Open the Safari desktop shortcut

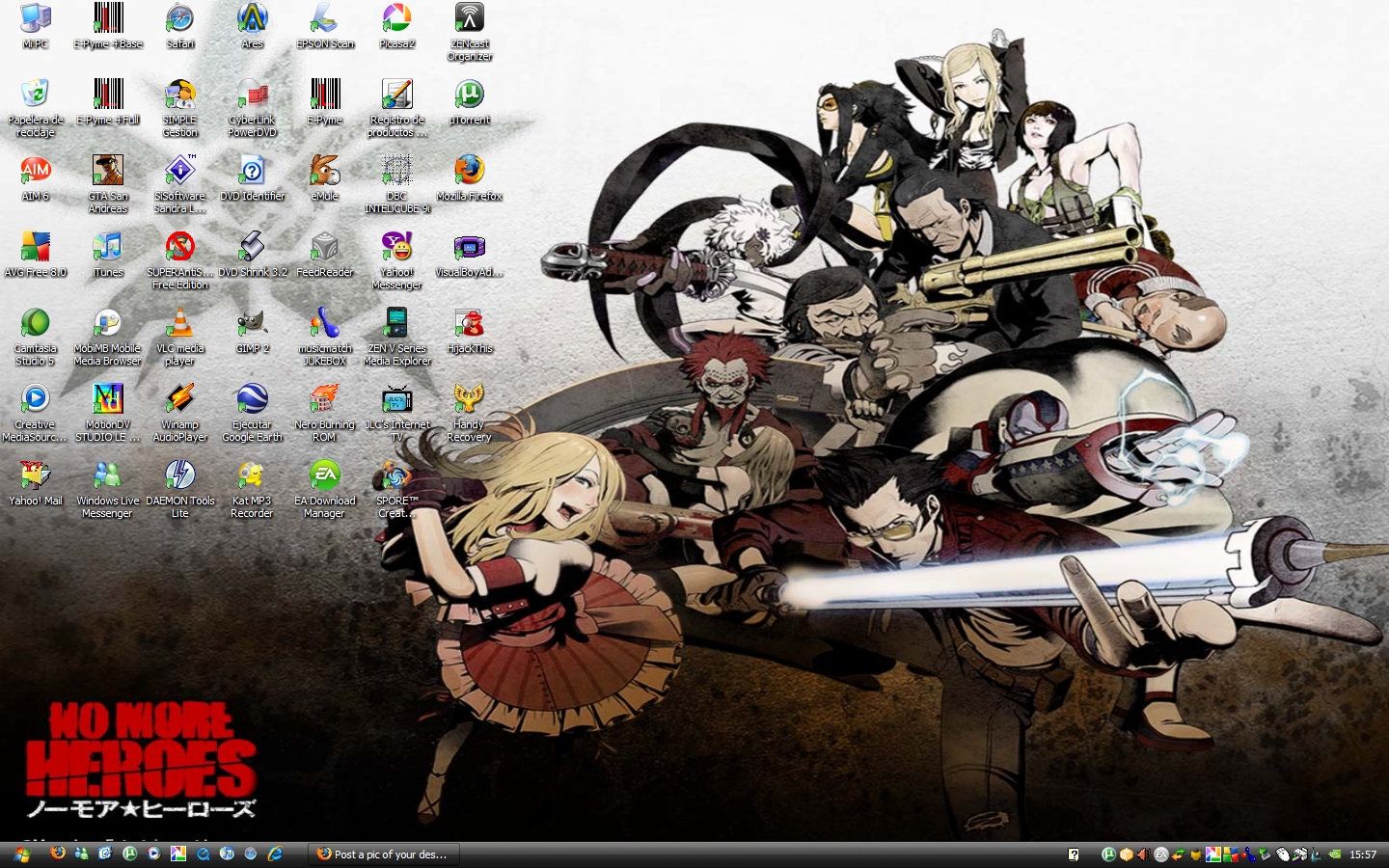(180, 26)
